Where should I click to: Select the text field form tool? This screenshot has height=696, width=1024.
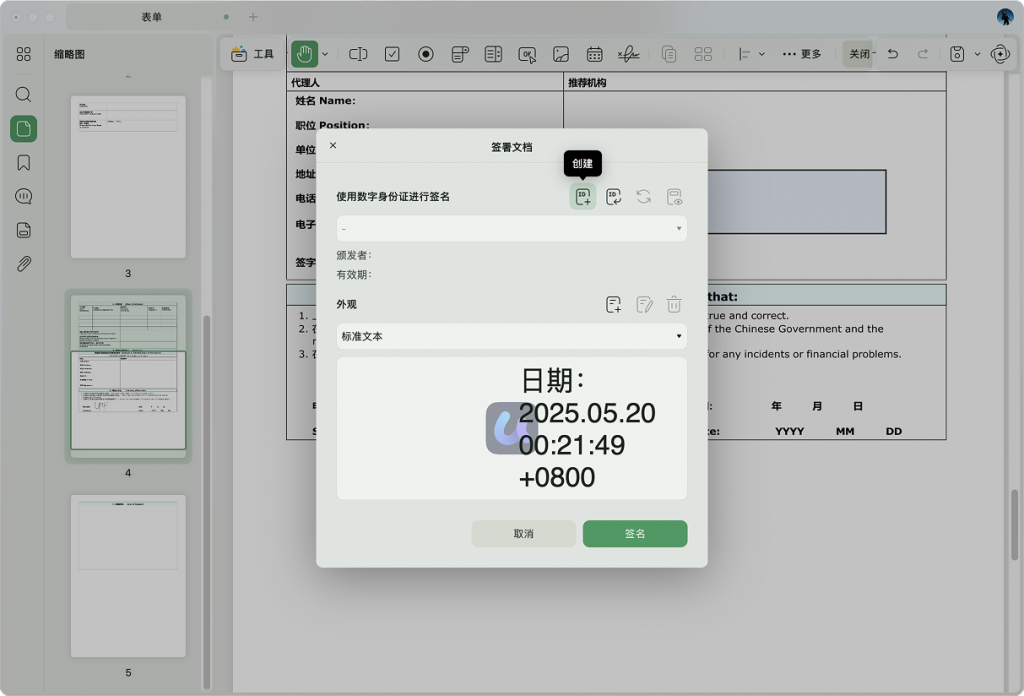[x=358, y=54]
